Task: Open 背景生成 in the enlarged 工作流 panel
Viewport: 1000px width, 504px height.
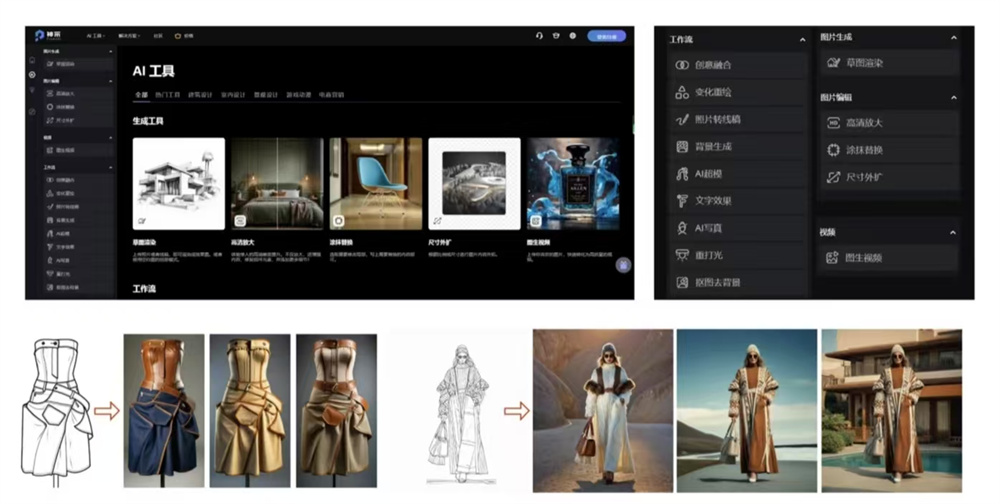Action: click(x=739, y=147)
